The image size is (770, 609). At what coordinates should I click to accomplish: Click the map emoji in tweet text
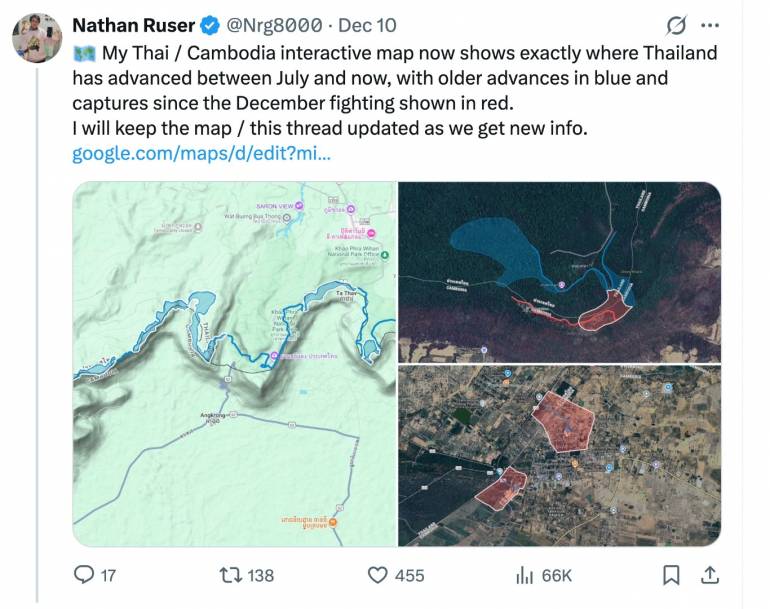click(x=83, y=53)
